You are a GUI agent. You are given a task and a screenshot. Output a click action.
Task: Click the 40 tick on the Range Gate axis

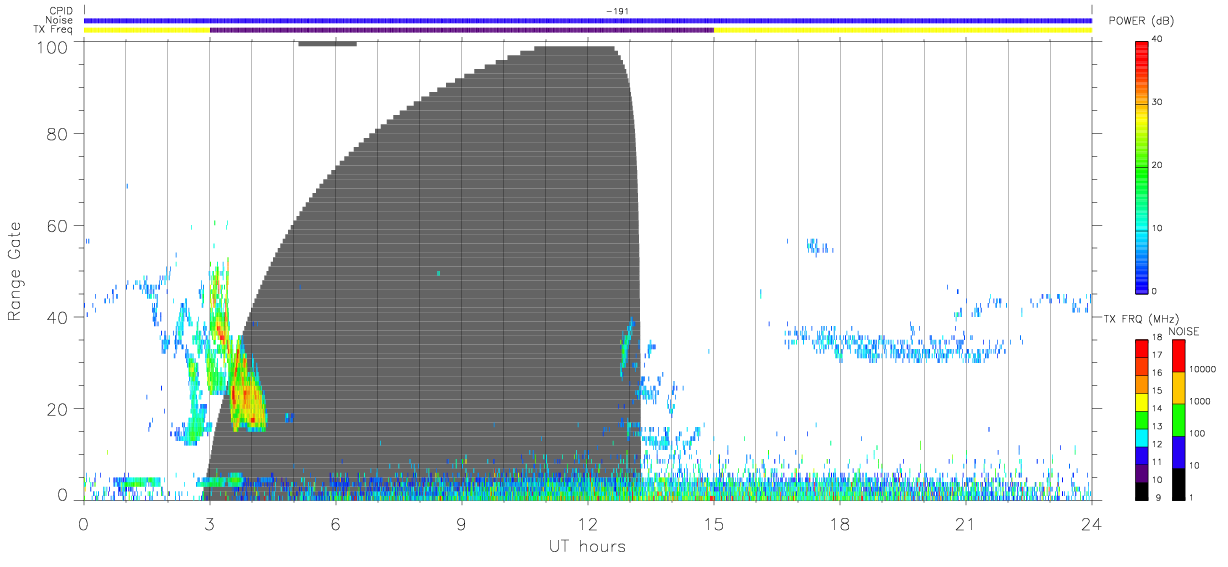(x=56, y=317)
